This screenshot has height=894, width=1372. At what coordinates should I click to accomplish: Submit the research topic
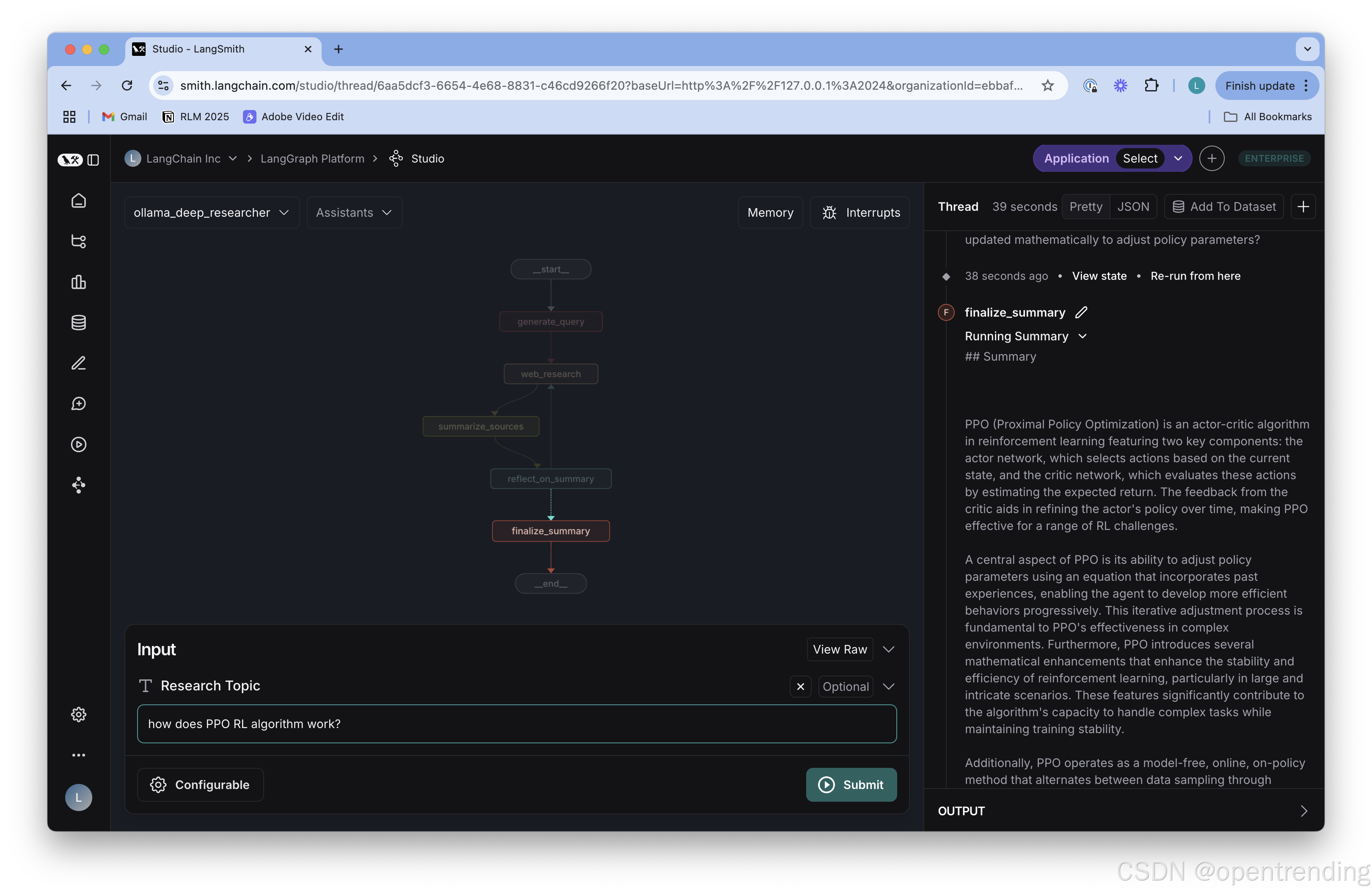tap(851, 784)
